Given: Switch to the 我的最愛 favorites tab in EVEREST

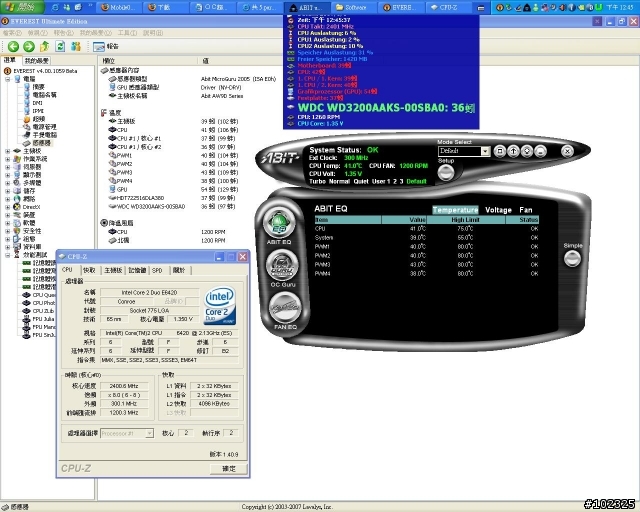Looking at the screenshot, I should tap(36, 61).
